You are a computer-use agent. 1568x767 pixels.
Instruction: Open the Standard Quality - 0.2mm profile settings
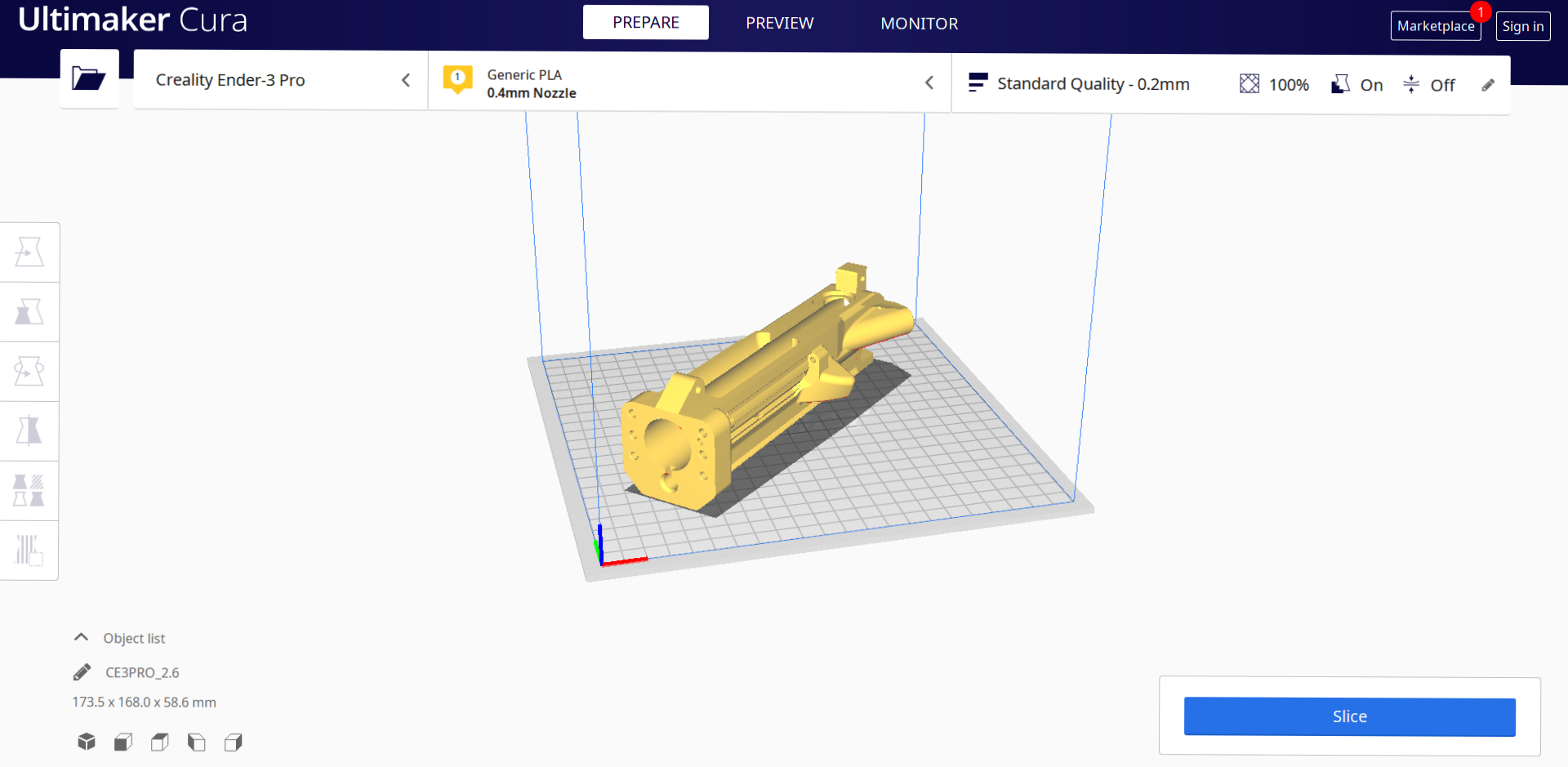click(1093, 84)
